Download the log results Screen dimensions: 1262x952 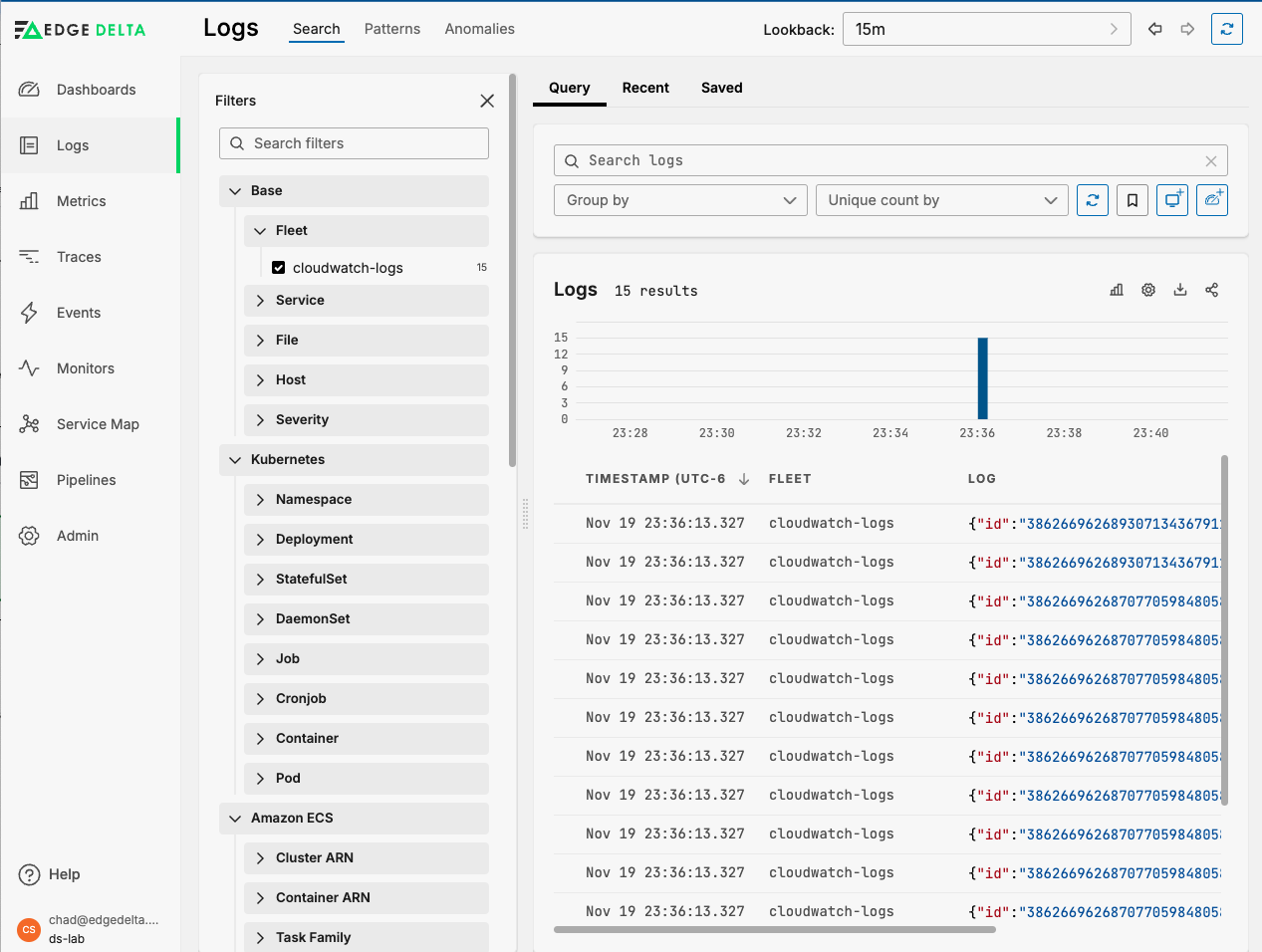pos(1180,290)
